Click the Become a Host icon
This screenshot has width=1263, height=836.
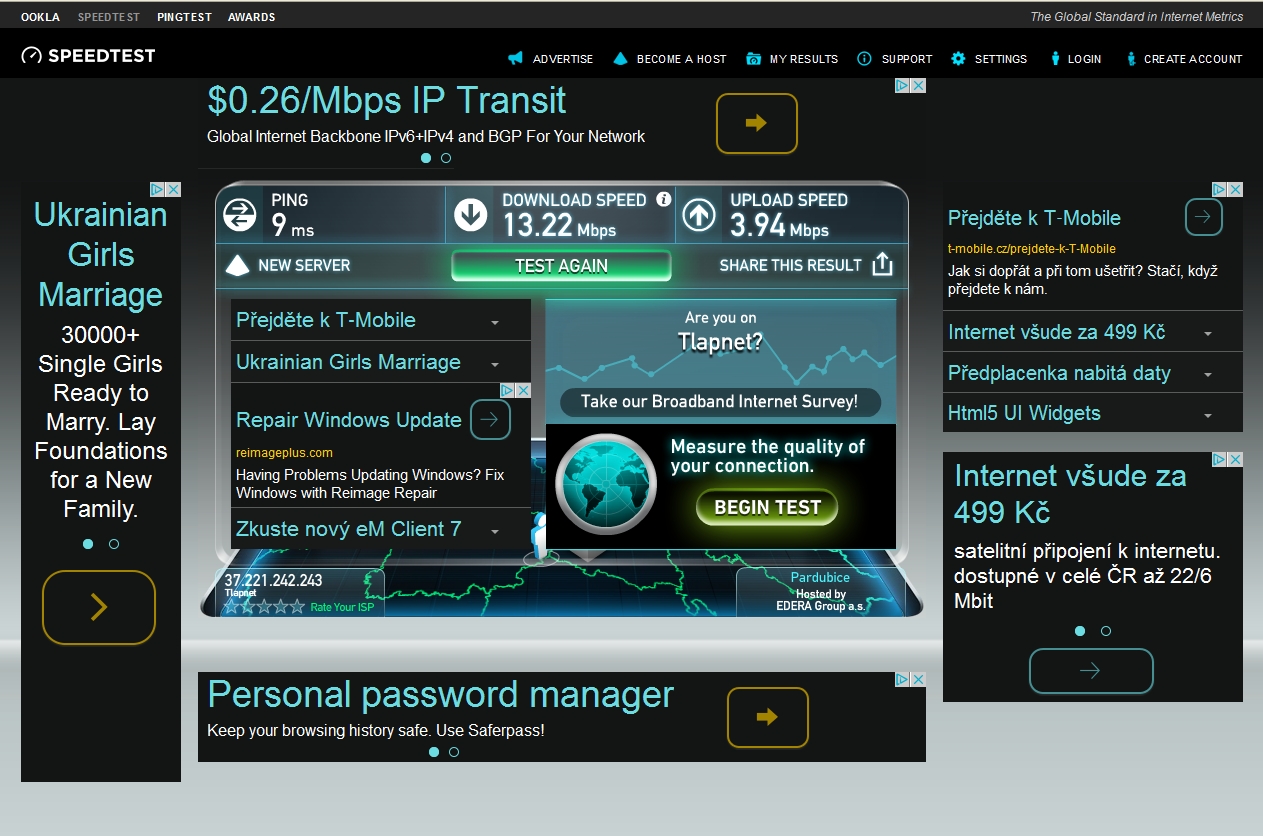coord(620,59)
